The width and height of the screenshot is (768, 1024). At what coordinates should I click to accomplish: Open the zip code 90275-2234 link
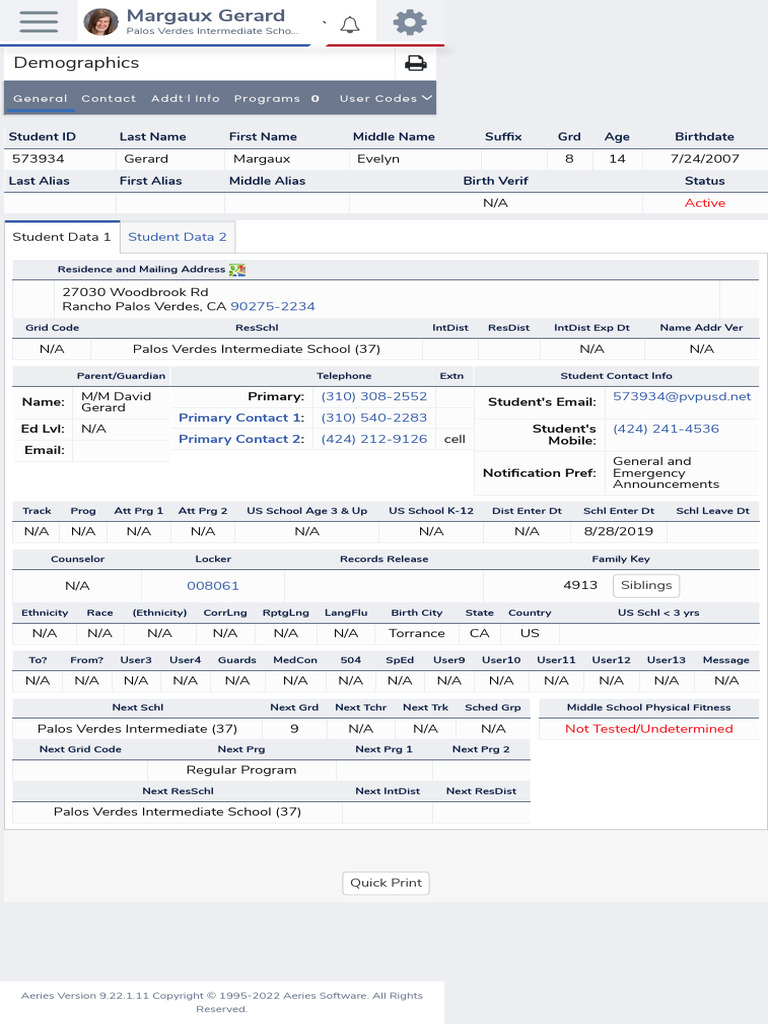(272, 306)
